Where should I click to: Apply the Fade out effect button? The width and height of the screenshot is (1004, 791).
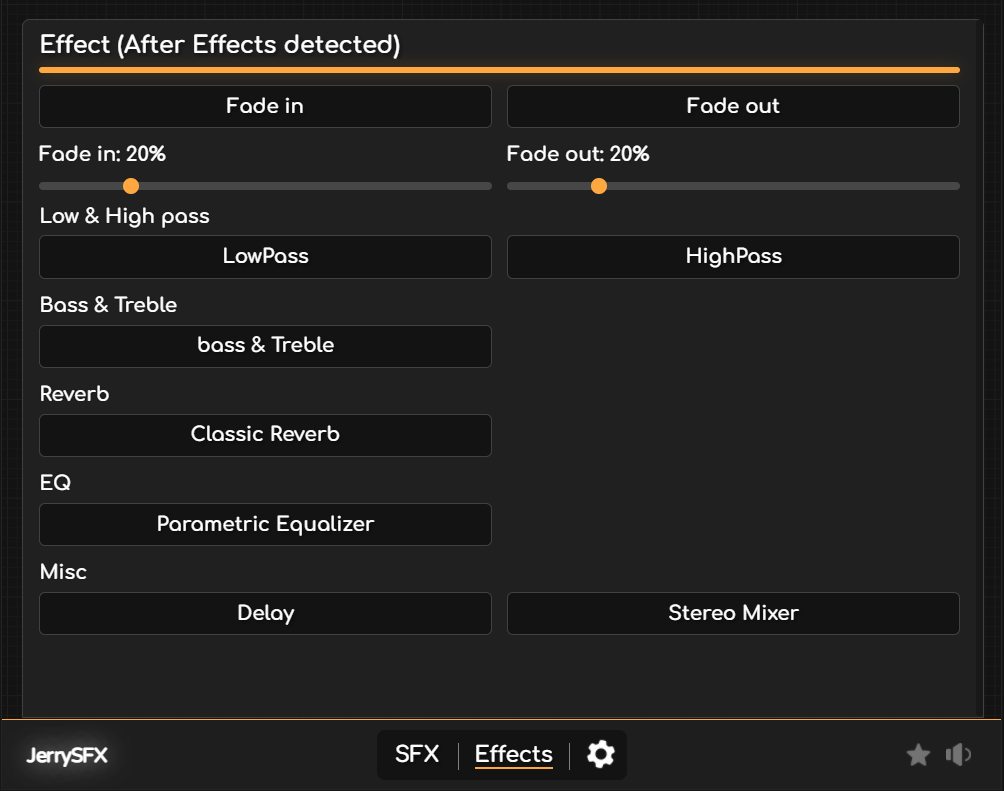click(733, 106)
